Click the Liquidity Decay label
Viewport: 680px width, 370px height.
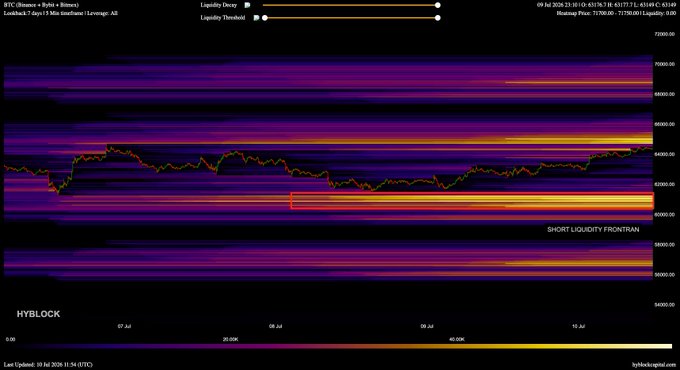[219, 5]
